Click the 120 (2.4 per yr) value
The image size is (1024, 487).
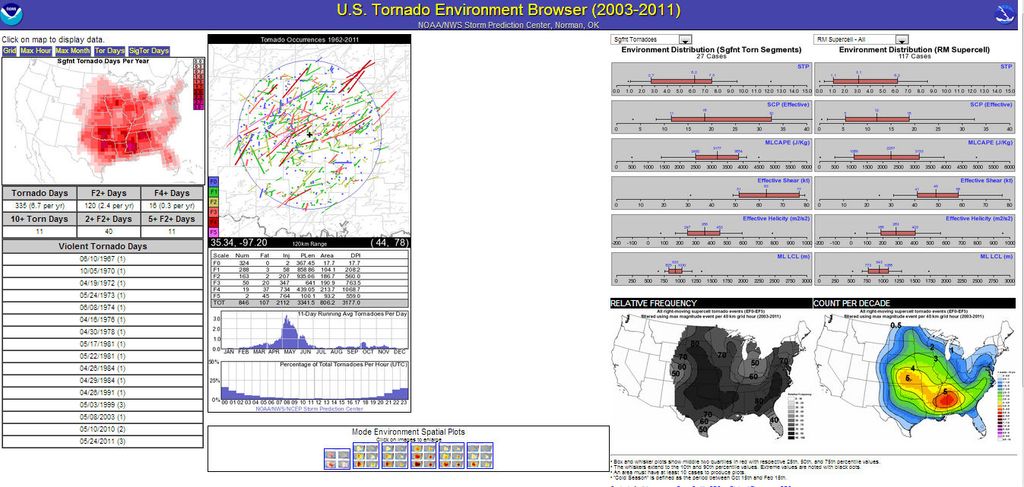tap(109, 206)
